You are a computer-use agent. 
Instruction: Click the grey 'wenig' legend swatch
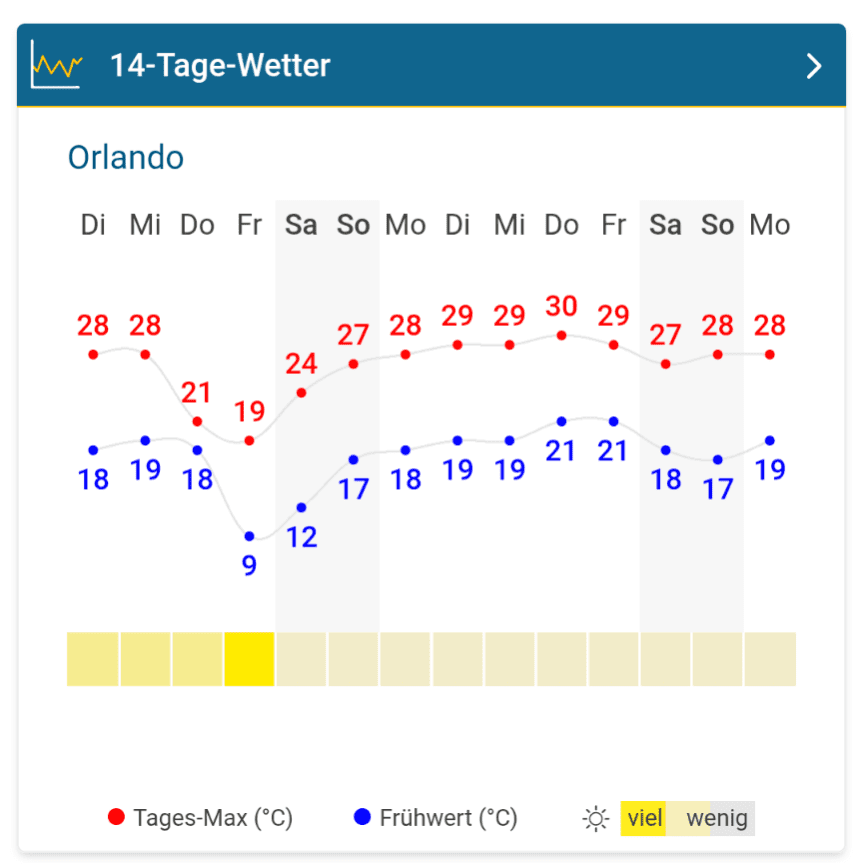[720, 819]
